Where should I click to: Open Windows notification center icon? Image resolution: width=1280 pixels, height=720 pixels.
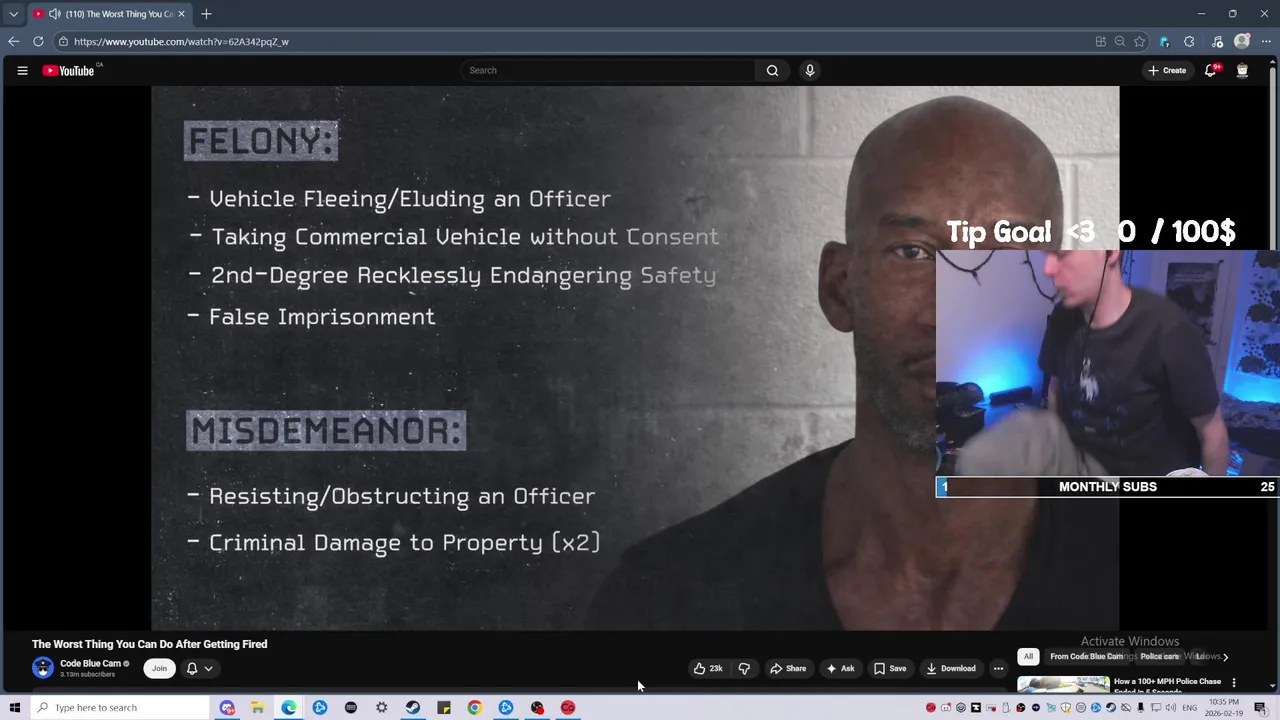click(x=1260, y=708)
